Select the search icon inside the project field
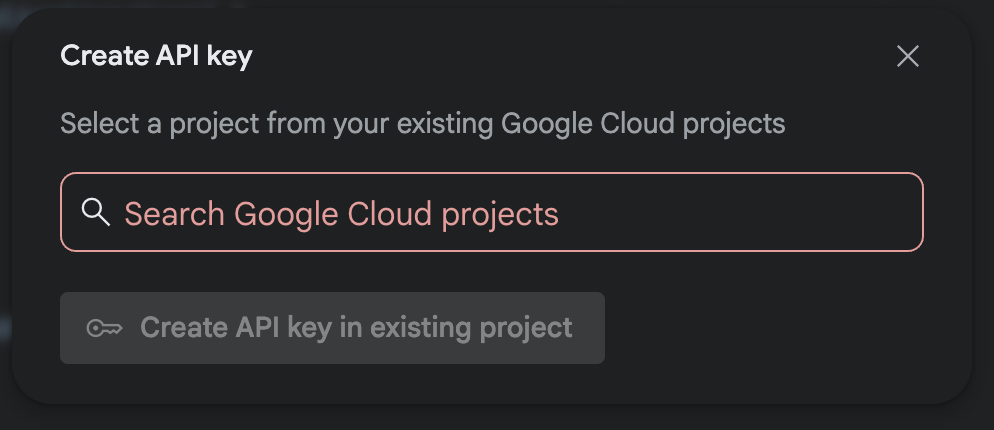994x430 pixels. [96, 212]
